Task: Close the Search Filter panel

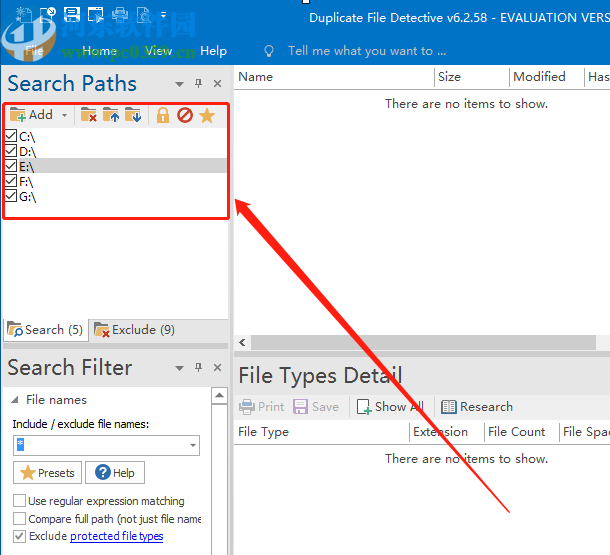Action: [x=217, y=368]
